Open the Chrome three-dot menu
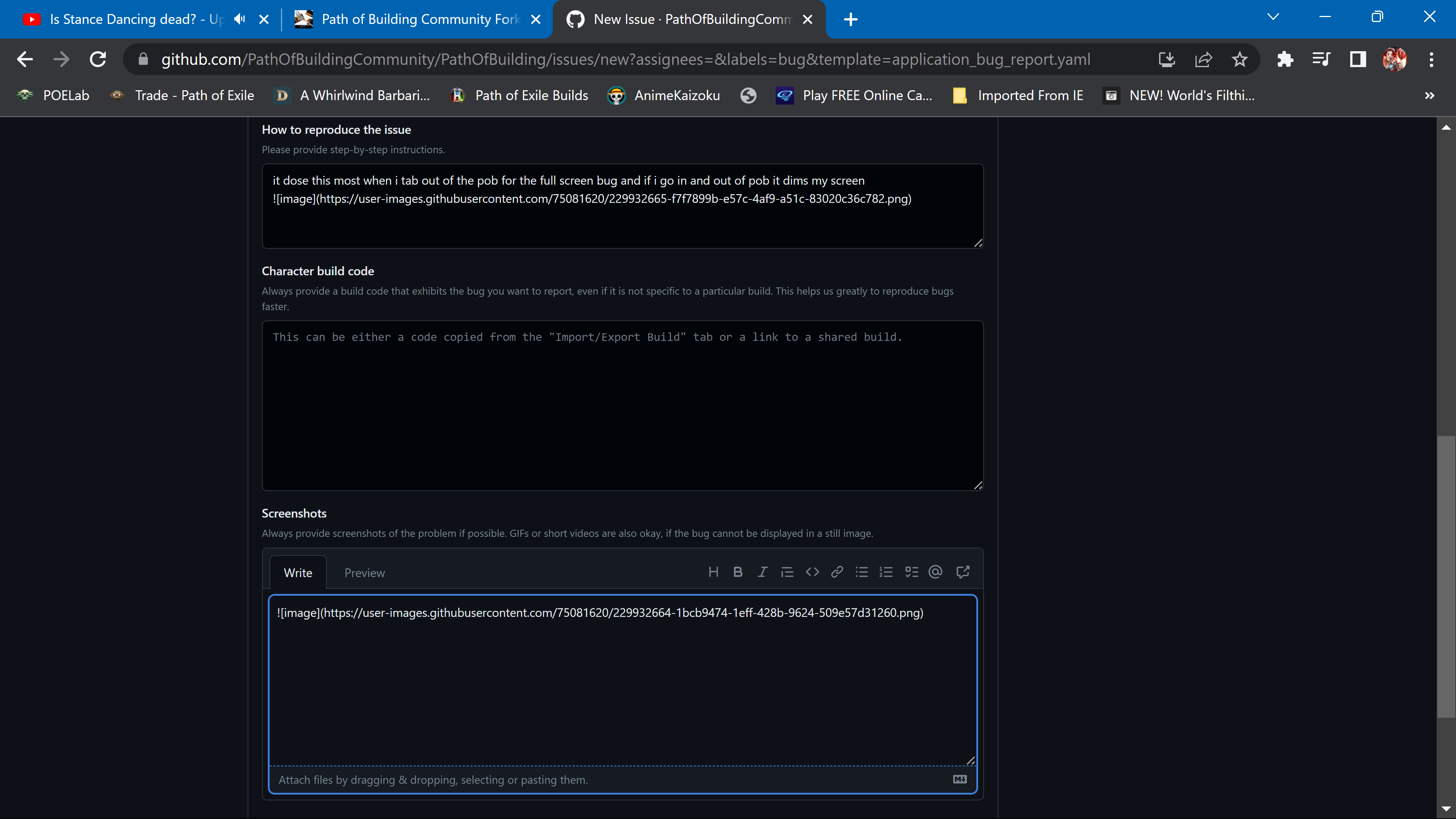The width and height of the screenshot is (1456, 819). (x=1431, y=60)
